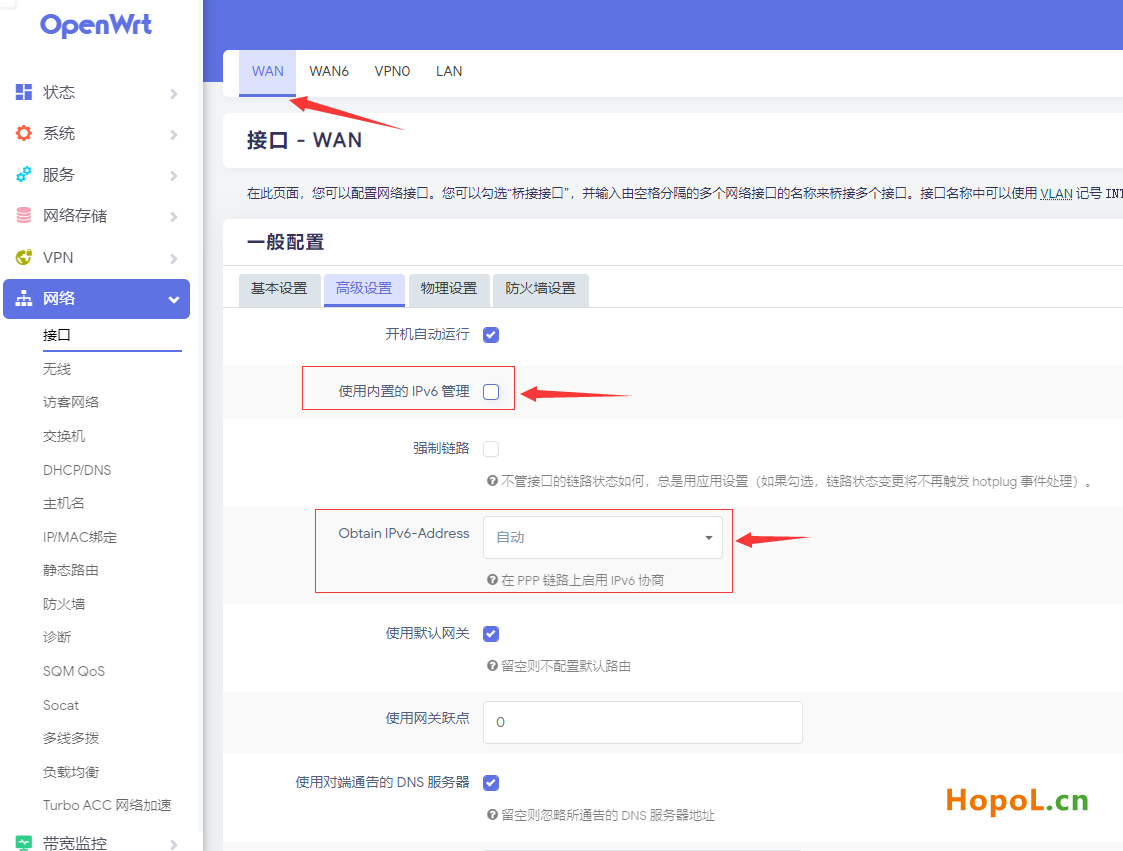1123x851 pixels.
Task: Toggle the 开机自动运行 checkbox
Action: pyautogui.click(x=491, y=335)
